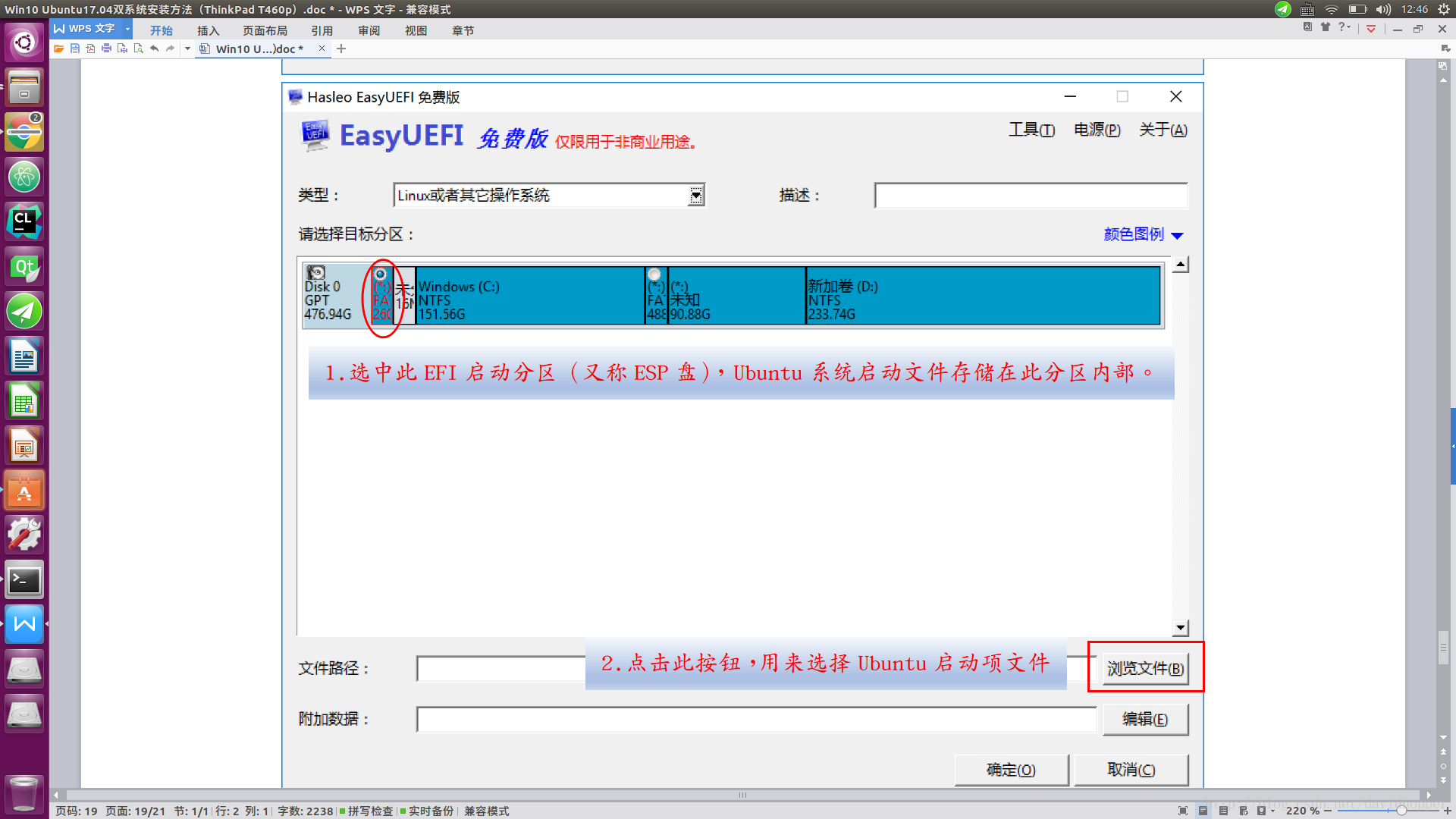1456x819 pixels.
Task: Click the vertical scrollbar thumb of the document
Action: (1443, 647)
